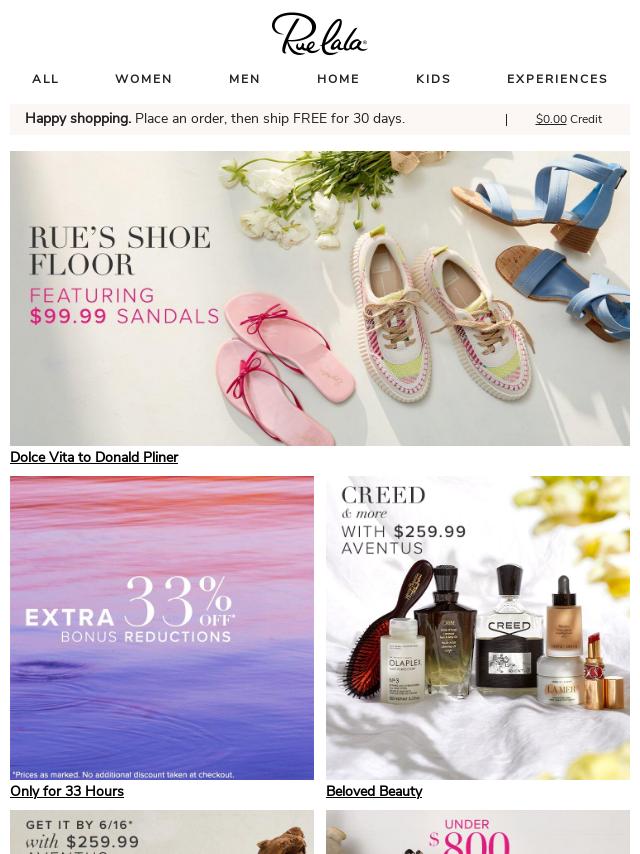Click the Only for 33 Hours link
Screen dimensions: 640x854
click(67, 791)
